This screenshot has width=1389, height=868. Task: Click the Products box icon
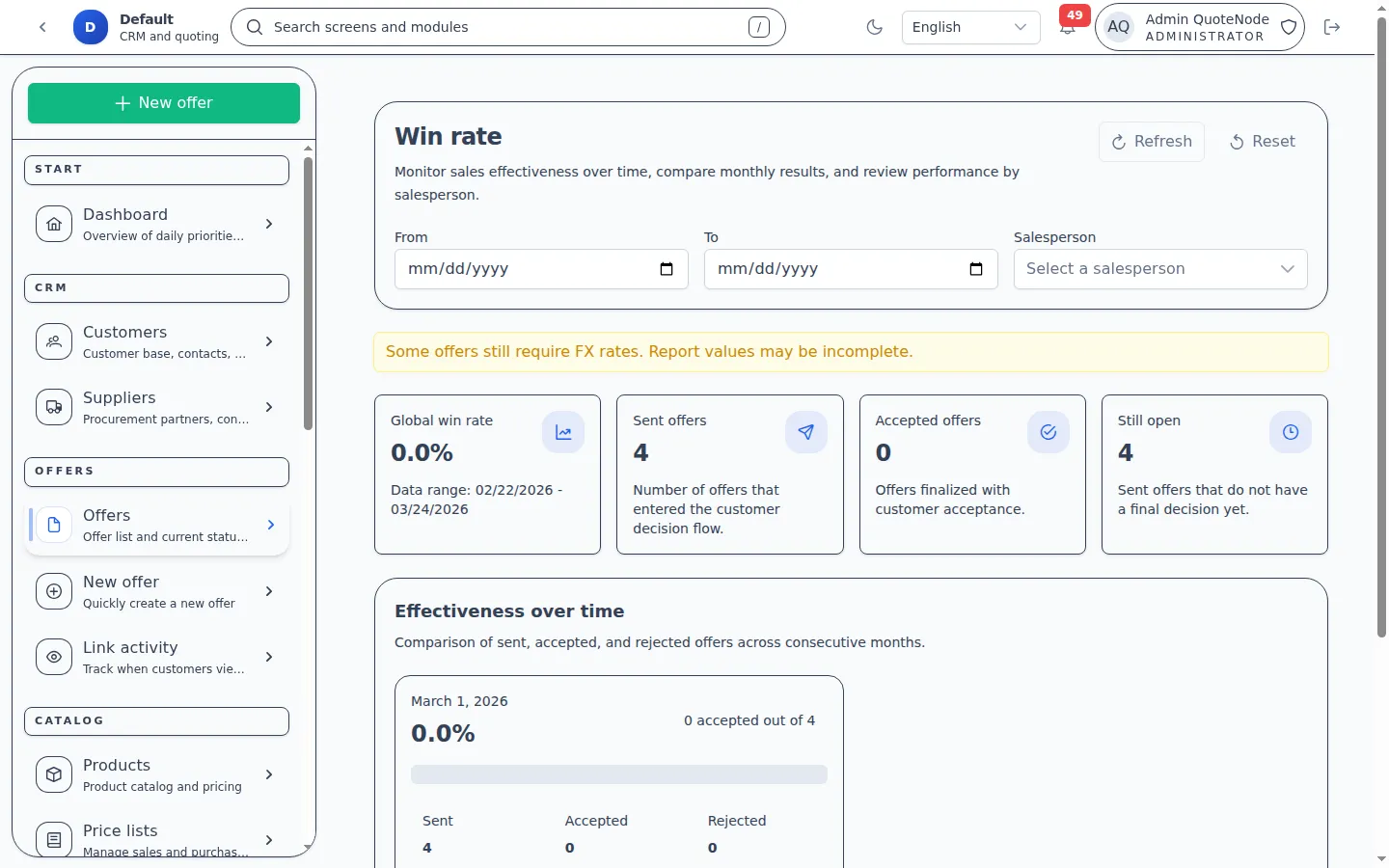coord(54,774)
